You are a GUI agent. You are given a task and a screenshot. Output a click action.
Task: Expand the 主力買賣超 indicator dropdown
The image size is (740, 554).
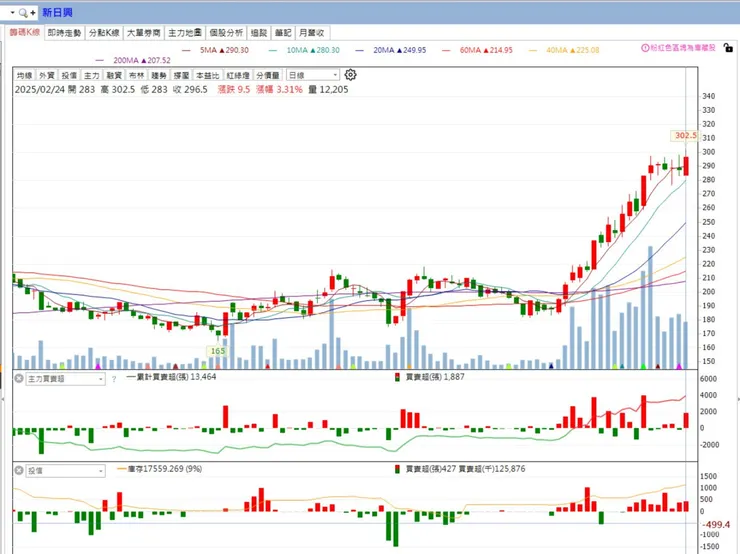click(65, 379)
